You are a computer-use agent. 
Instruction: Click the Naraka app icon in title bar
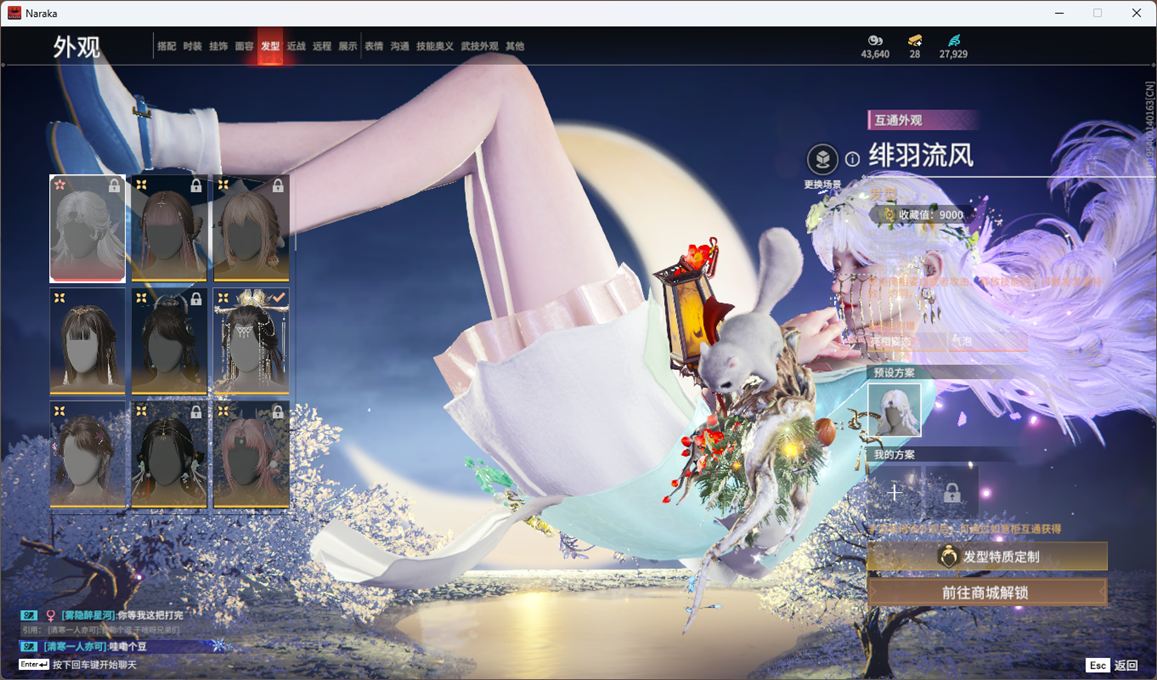[x=14, y=13]
